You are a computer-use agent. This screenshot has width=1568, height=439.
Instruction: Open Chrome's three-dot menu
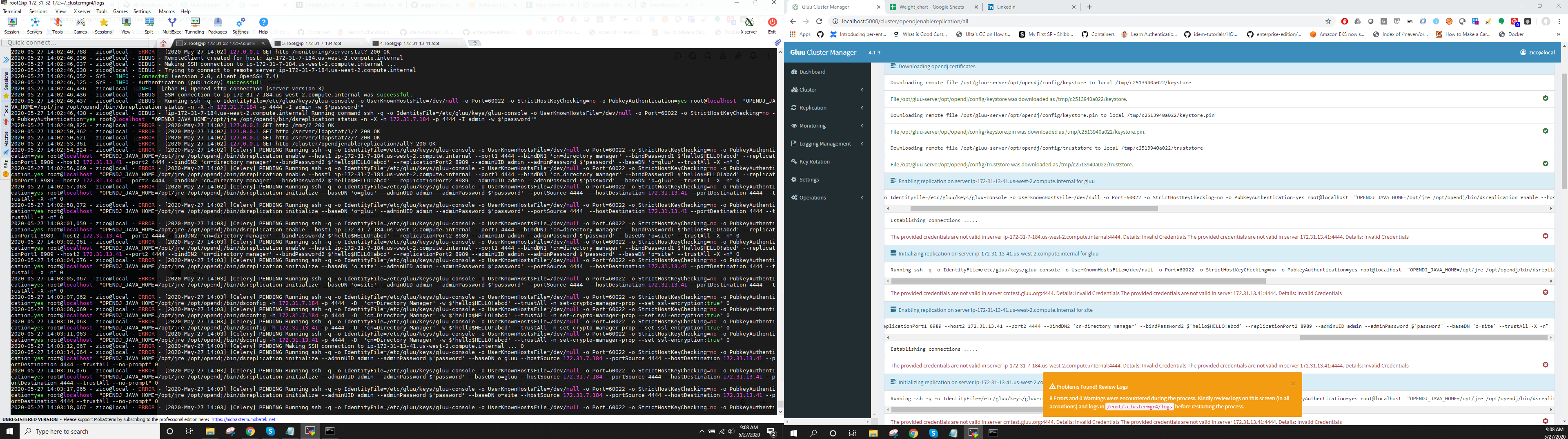1559,21
